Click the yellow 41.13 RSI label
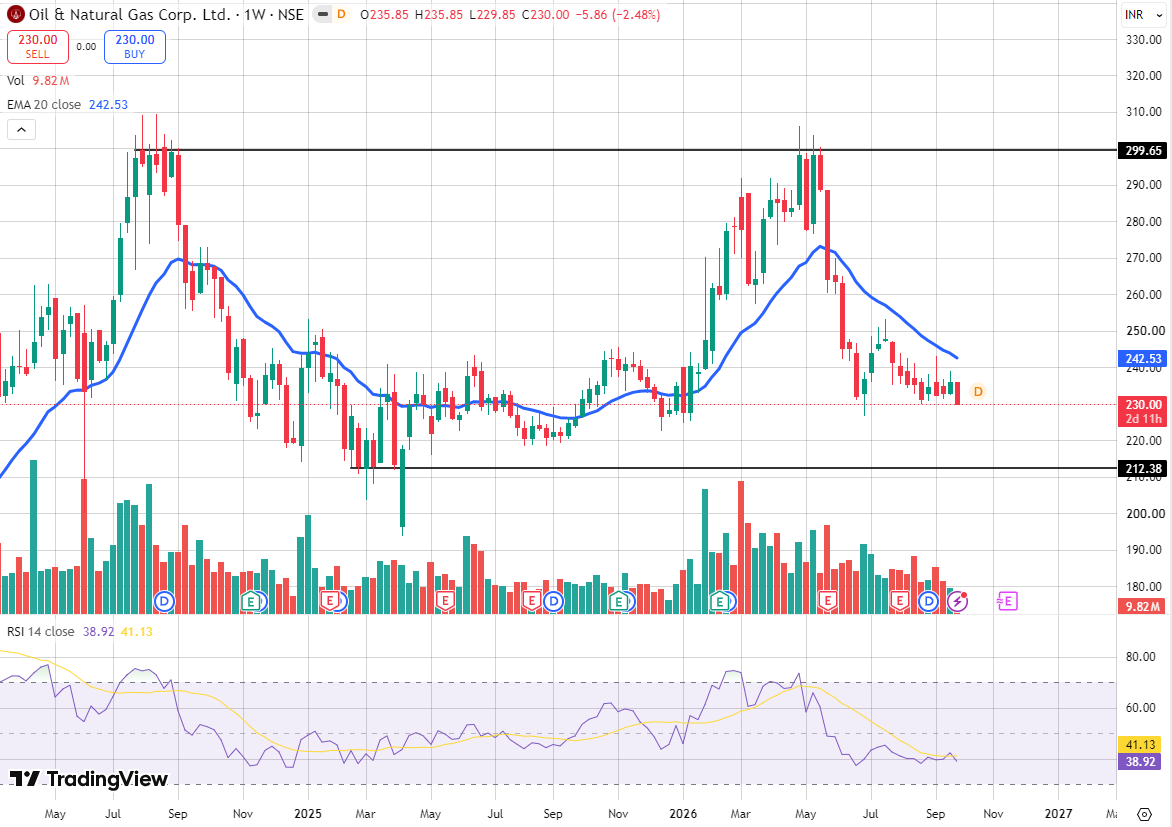The height and width of the screenshot is (827, 1172). click(x=1141, y=745)
